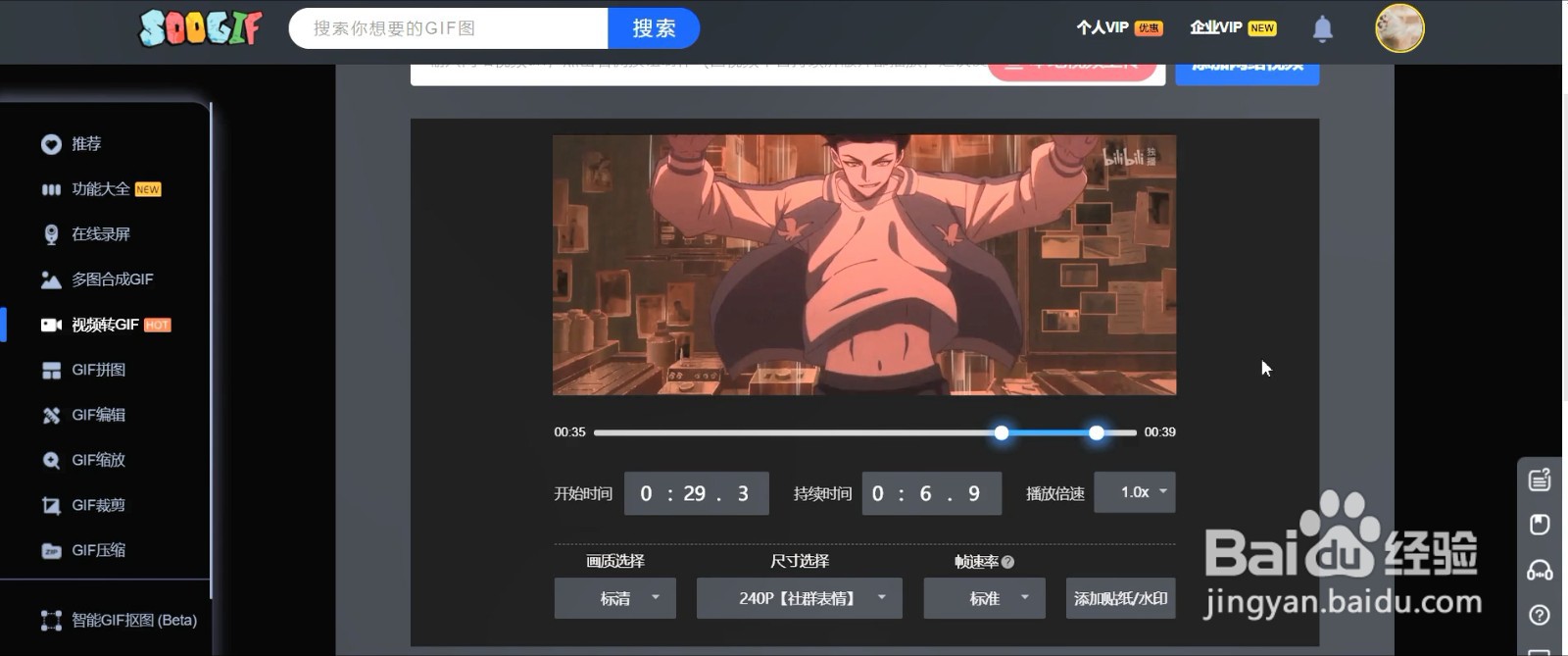Image resolution: width=1568 pixels, height=656 pixels.
Task: Click the HOT badge beside 视频转GIF
Action: point(158,325)
